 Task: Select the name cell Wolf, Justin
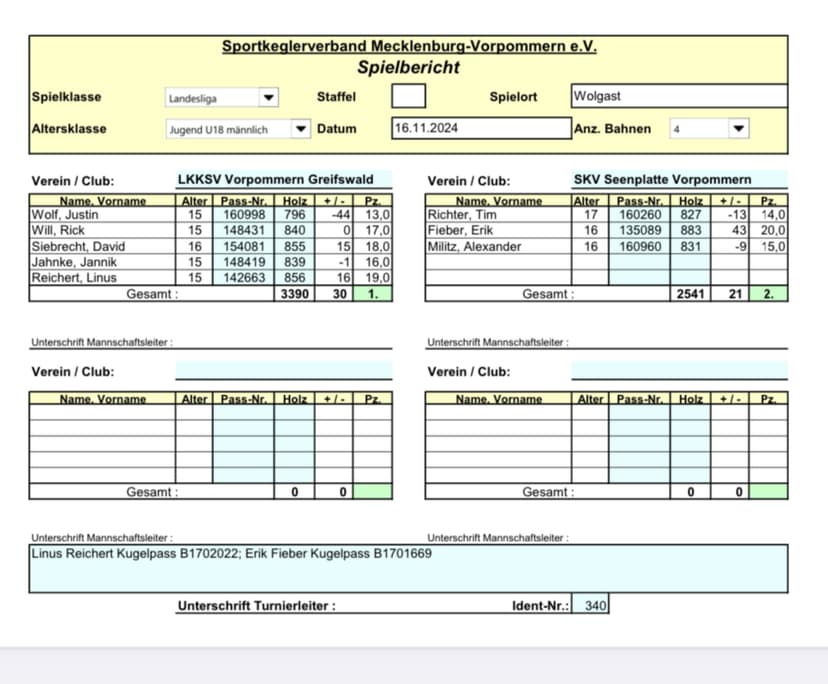pyautogui.click(x=102, y=214)
